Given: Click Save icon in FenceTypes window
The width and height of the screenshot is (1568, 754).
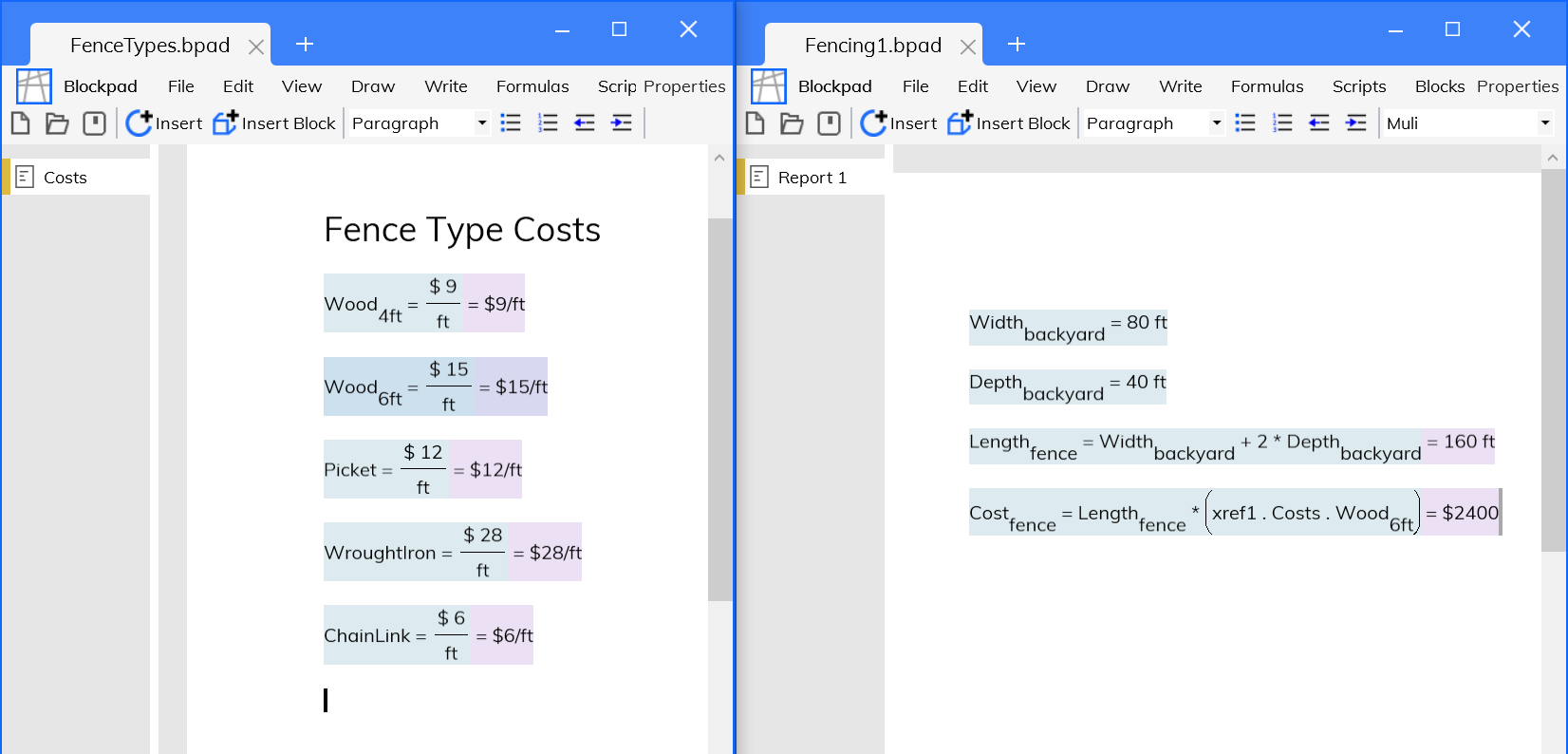Looking at the screenshot, I should [94, 123].
